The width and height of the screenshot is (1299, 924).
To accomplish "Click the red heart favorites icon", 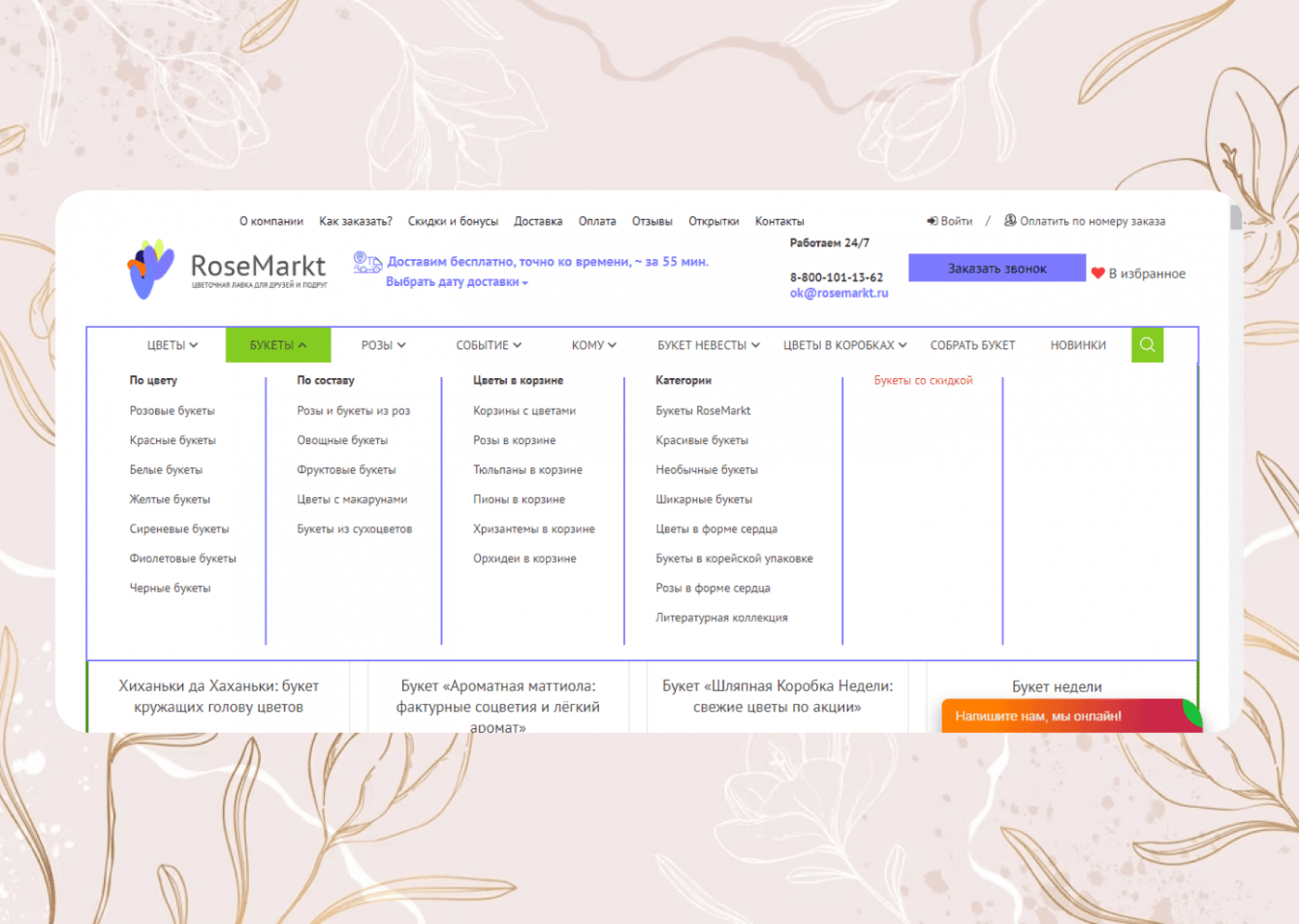I will click(1098, 273).
